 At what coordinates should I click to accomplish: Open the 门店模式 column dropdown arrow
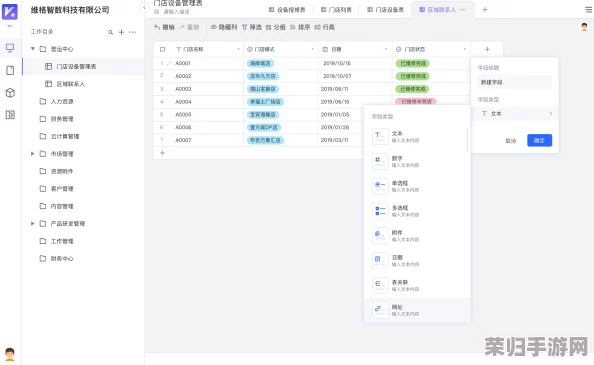click(312, 49)
